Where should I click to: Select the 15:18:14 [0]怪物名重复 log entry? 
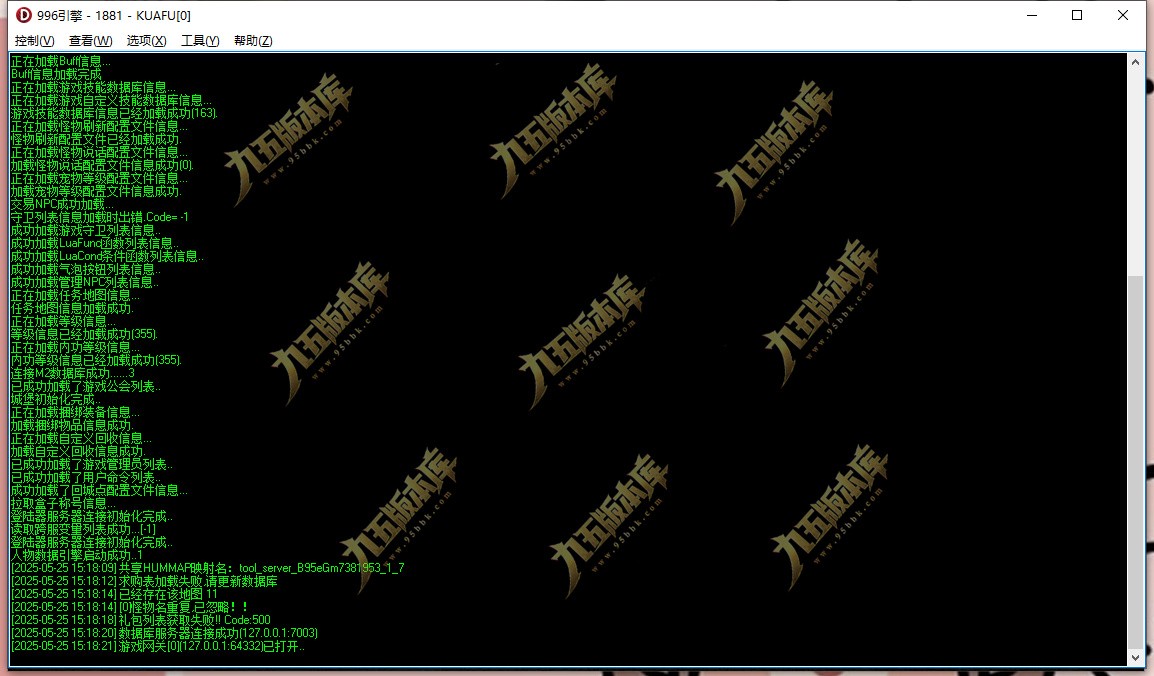tap(130, 607)
